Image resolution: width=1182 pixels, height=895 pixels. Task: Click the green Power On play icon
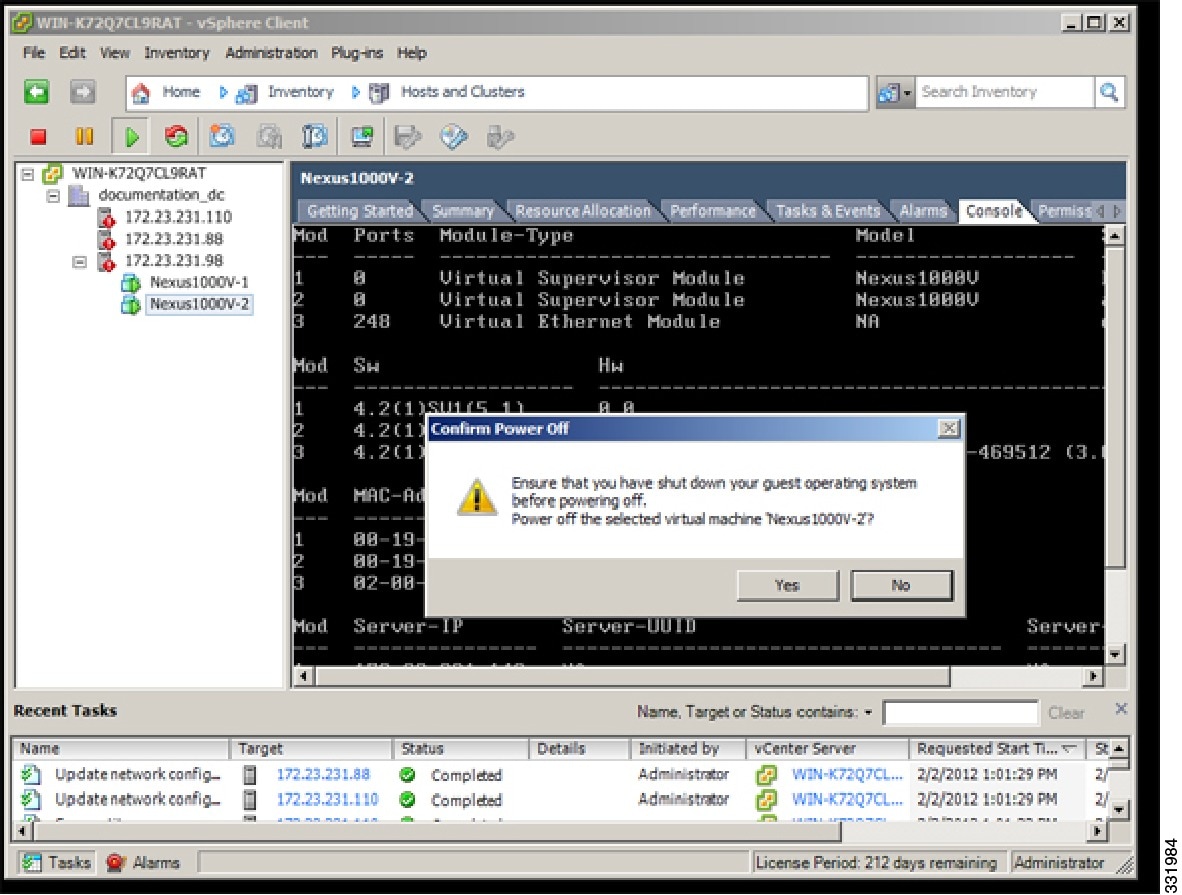click(131, 136)
